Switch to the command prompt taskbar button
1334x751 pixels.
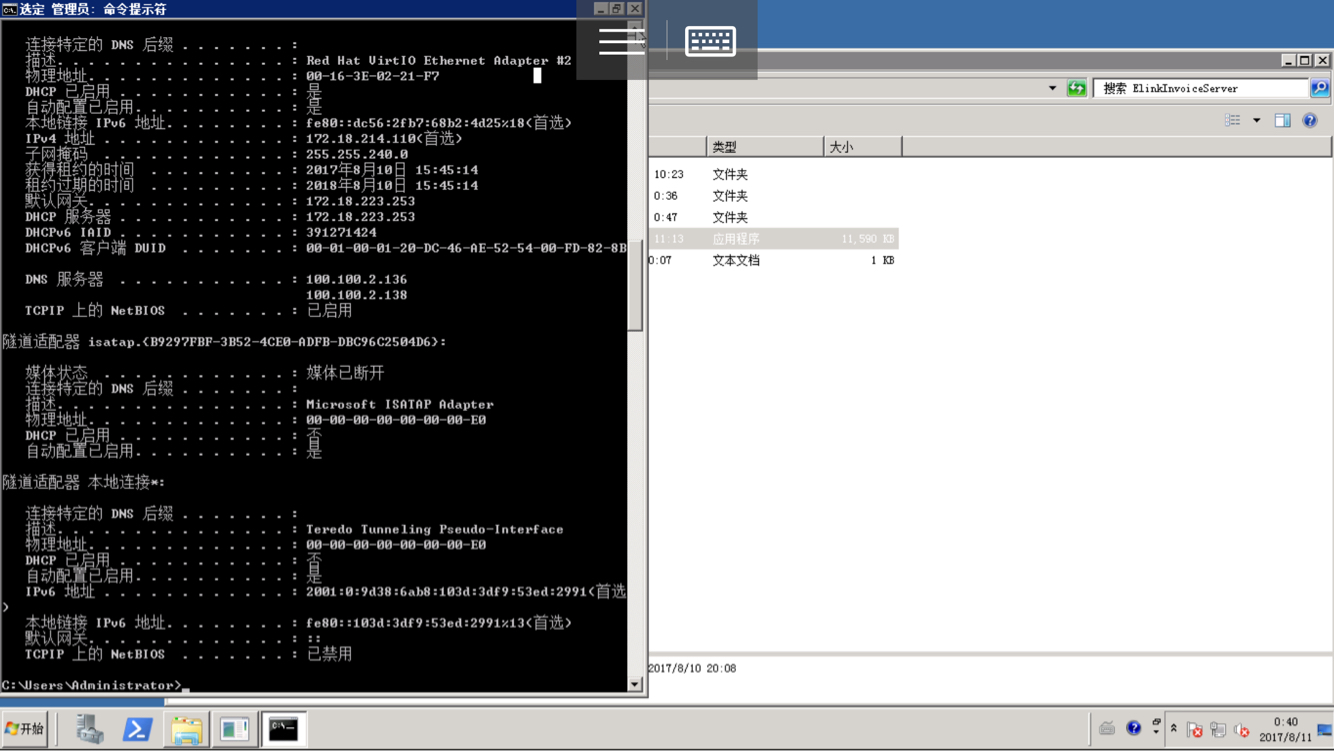[283, 729]
